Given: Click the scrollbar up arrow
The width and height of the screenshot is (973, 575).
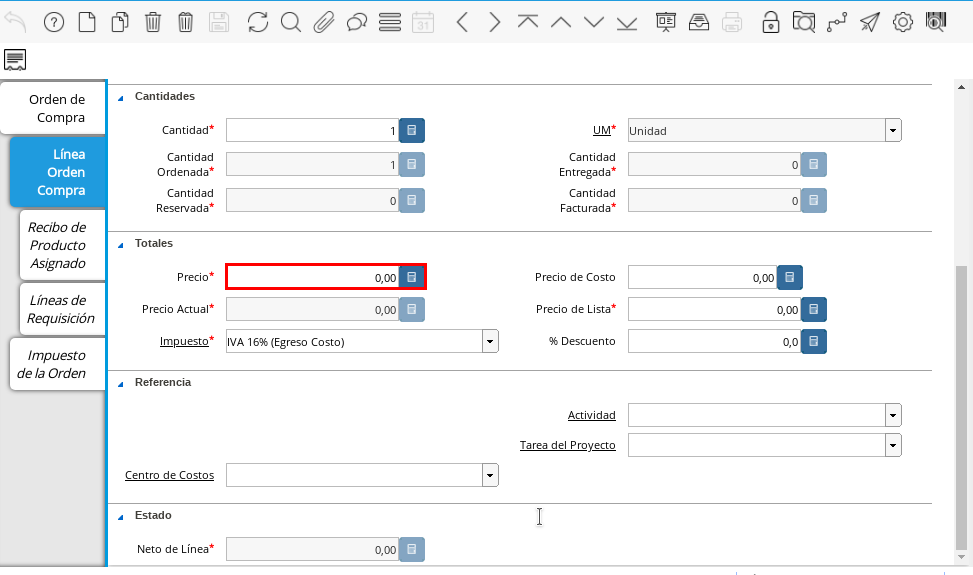Looking at the screenshot, I should [x=961, y=87].
